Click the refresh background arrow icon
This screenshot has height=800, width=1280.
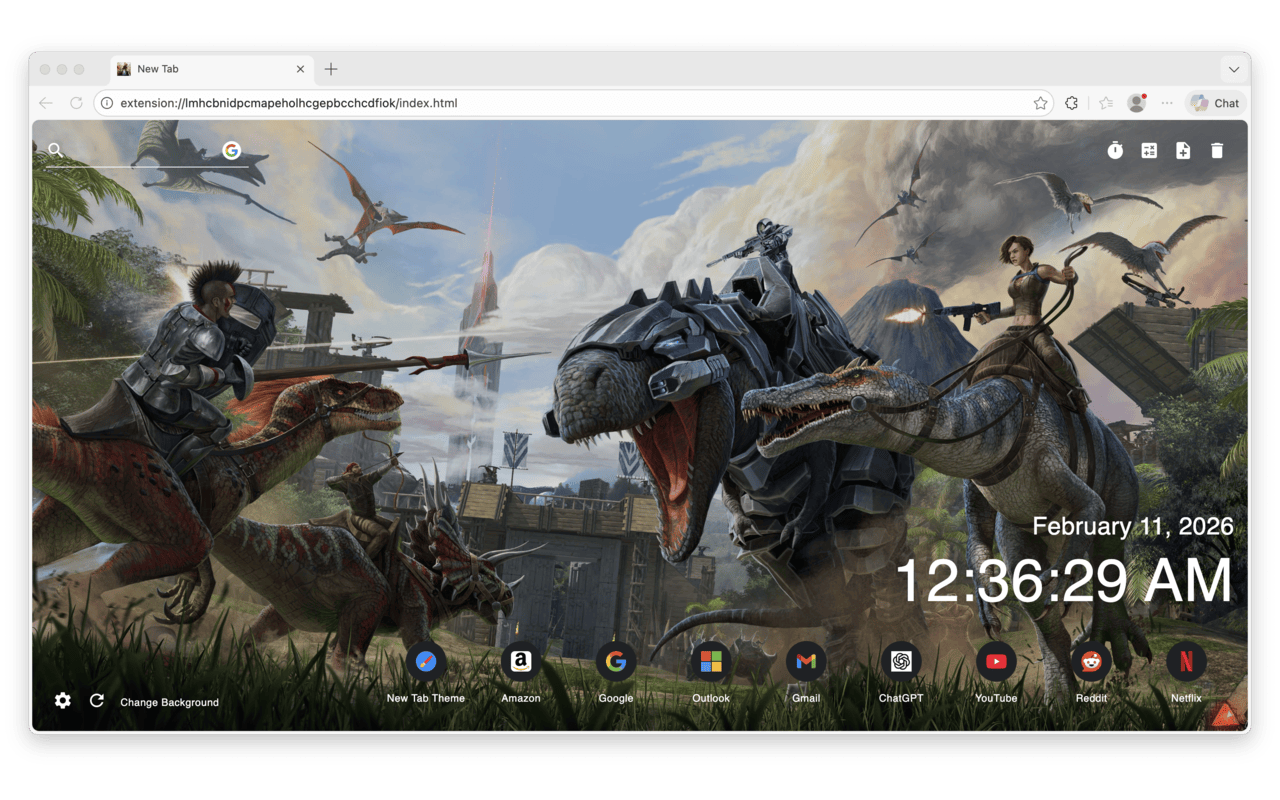click(97, 701)
